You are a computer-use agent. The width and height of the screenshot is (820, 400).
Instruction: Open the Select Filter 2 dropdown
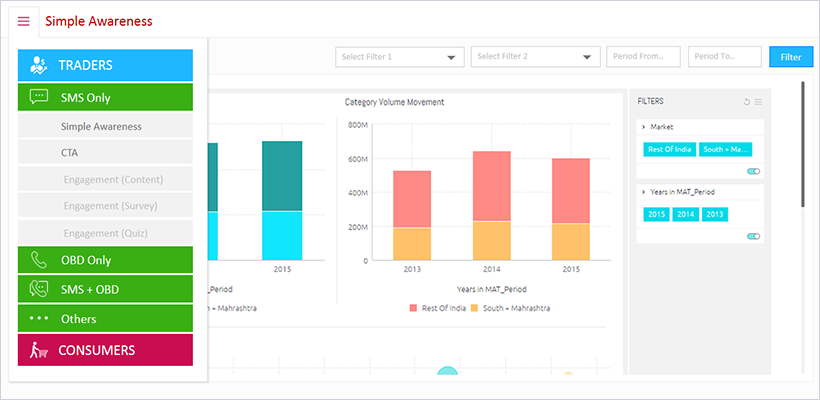click(535, 57)
